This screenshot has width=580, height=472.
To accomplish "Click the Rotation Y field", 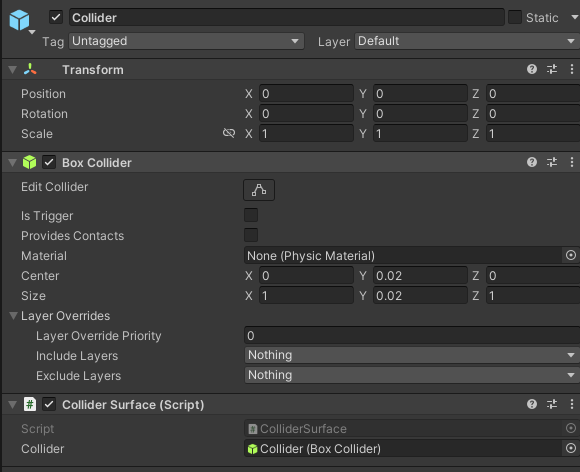I will coord(420,114).
